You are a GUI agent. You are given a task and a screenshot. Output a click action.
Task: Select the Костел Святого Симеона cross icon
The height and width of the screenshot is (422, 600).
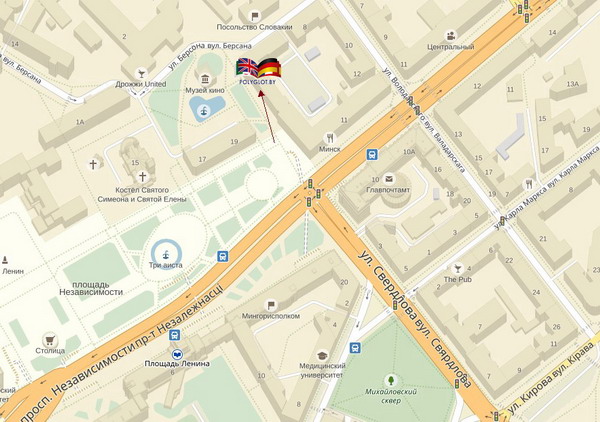142,177
